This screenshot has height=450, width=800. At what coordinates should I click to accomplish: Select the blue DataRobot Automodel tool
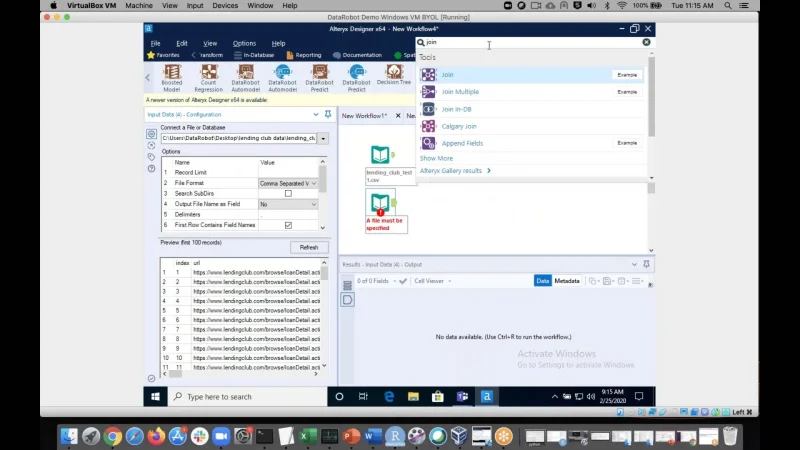tap(283, 72)
